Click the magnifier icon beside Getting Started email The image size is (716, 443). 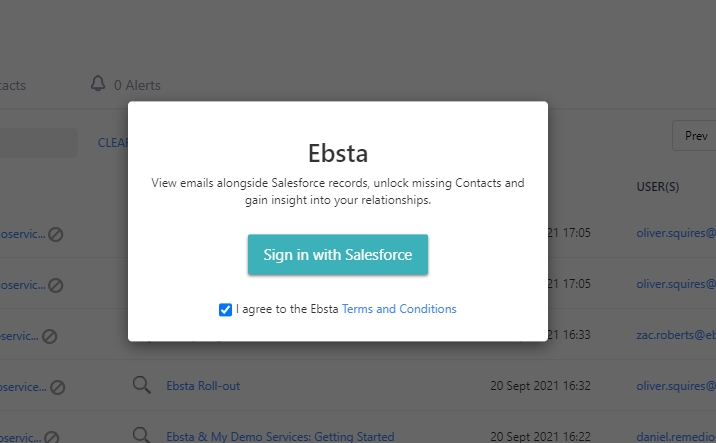click(142, 436)
